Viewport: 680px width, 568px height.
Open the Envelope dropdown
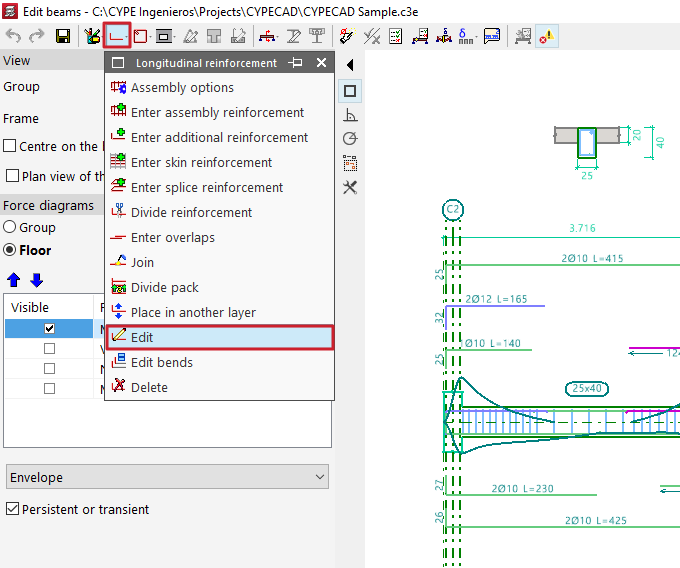tap(167, 478)
